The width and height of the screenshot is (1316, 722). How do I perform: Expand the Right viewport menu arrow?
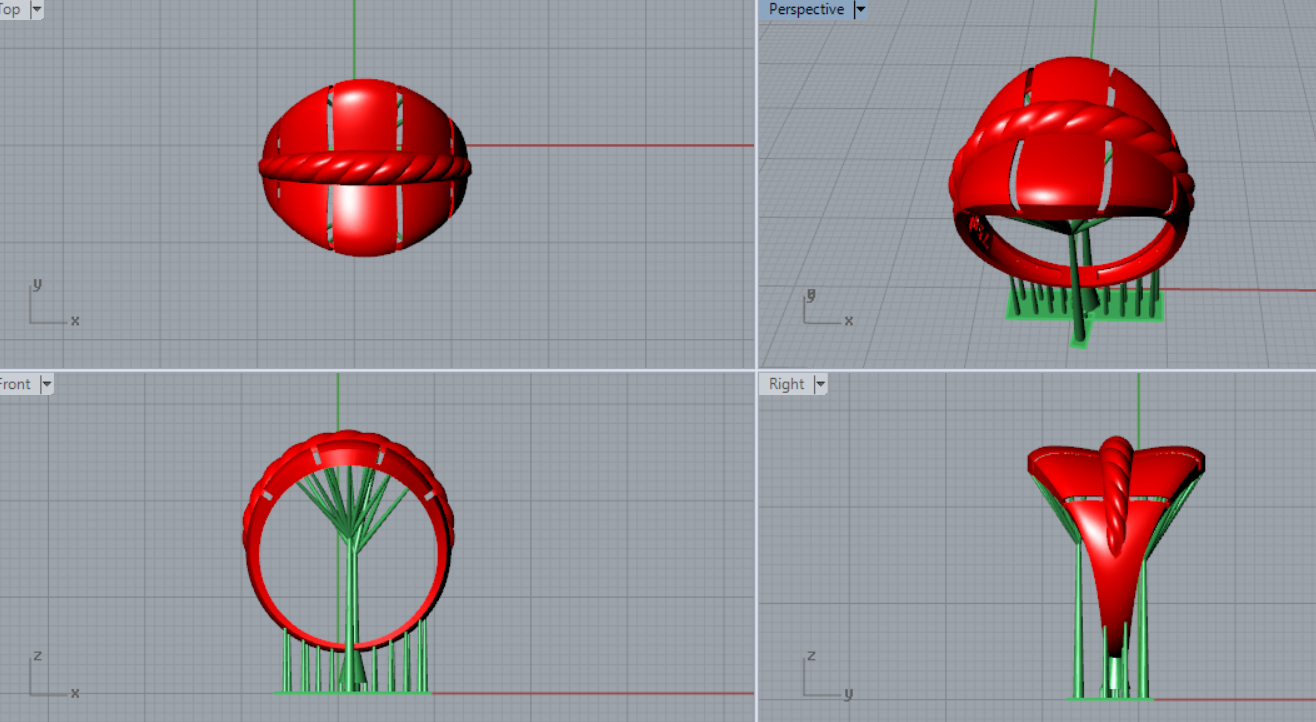pos(820,384)
